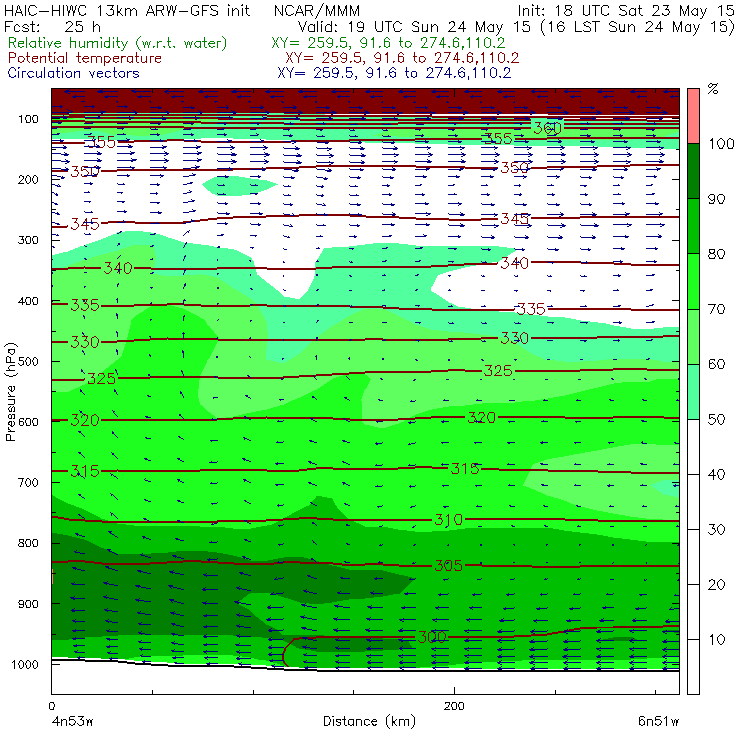Click the colorbar tick label '60'
740x740 pixels.
[716, 364]
